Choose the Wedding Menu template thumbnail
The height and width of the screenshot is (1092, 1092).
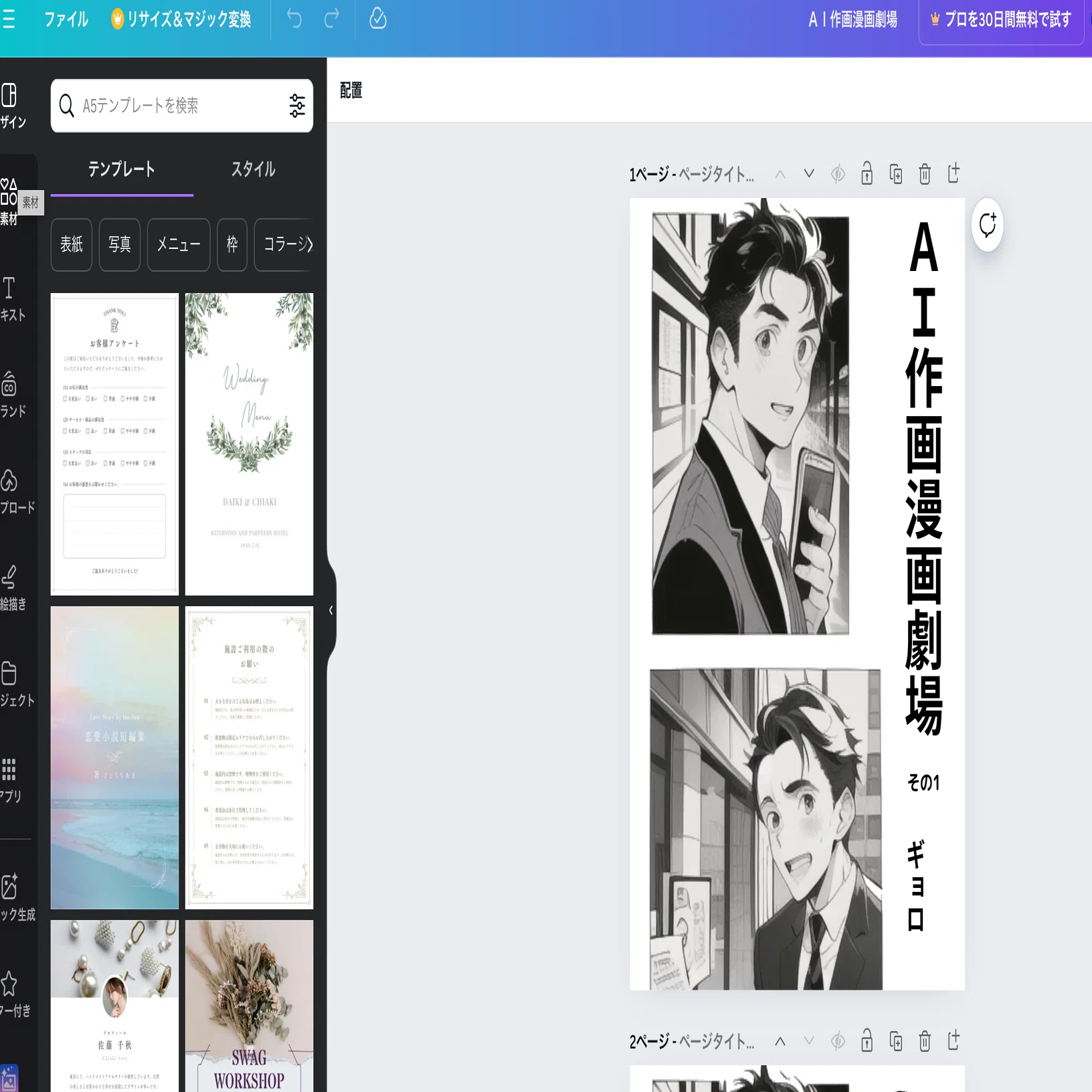pyautogui.click(x=249, y=444)
